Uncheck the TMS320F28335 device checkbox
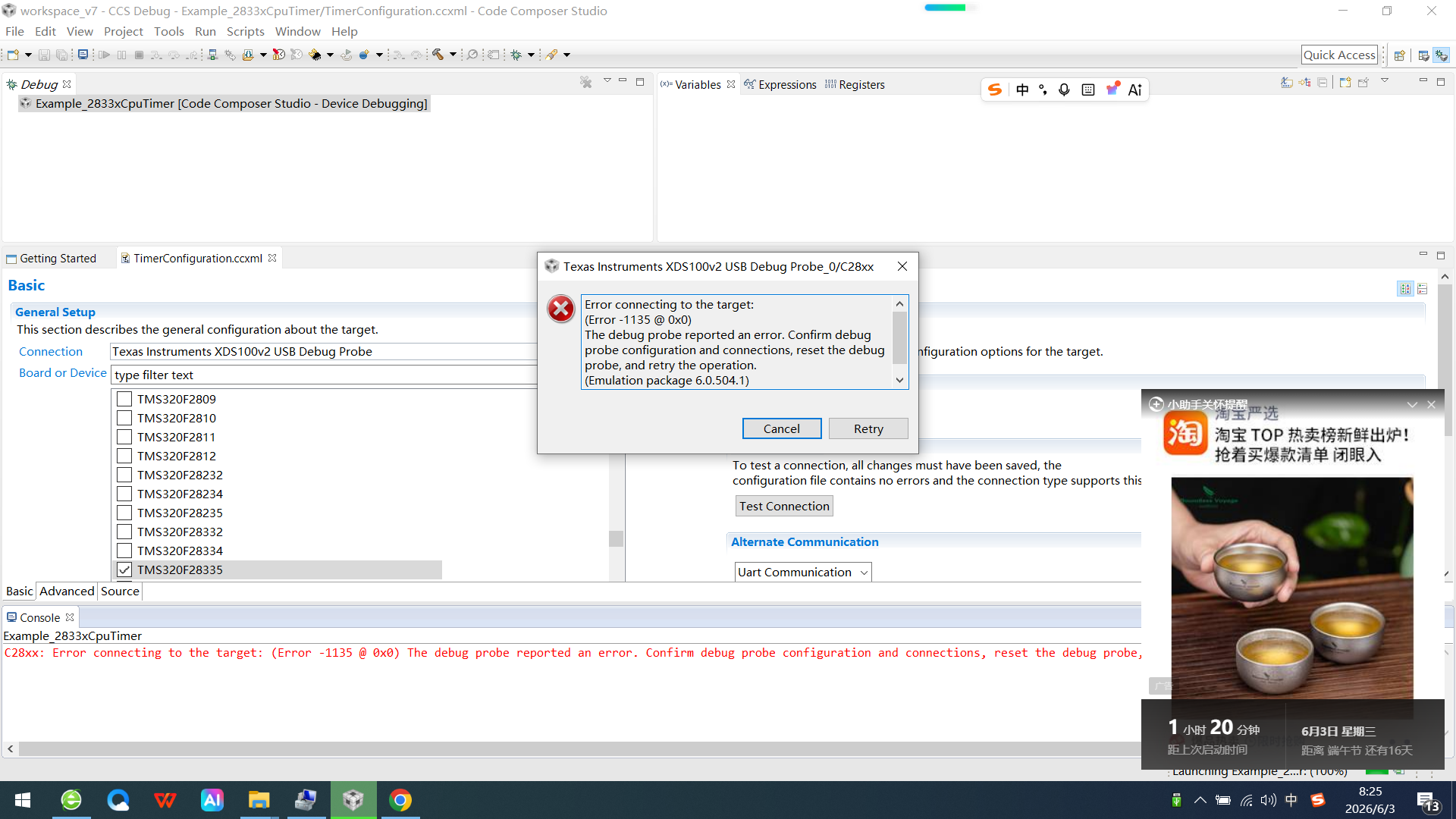The image size is (1456, 819). 124,570
